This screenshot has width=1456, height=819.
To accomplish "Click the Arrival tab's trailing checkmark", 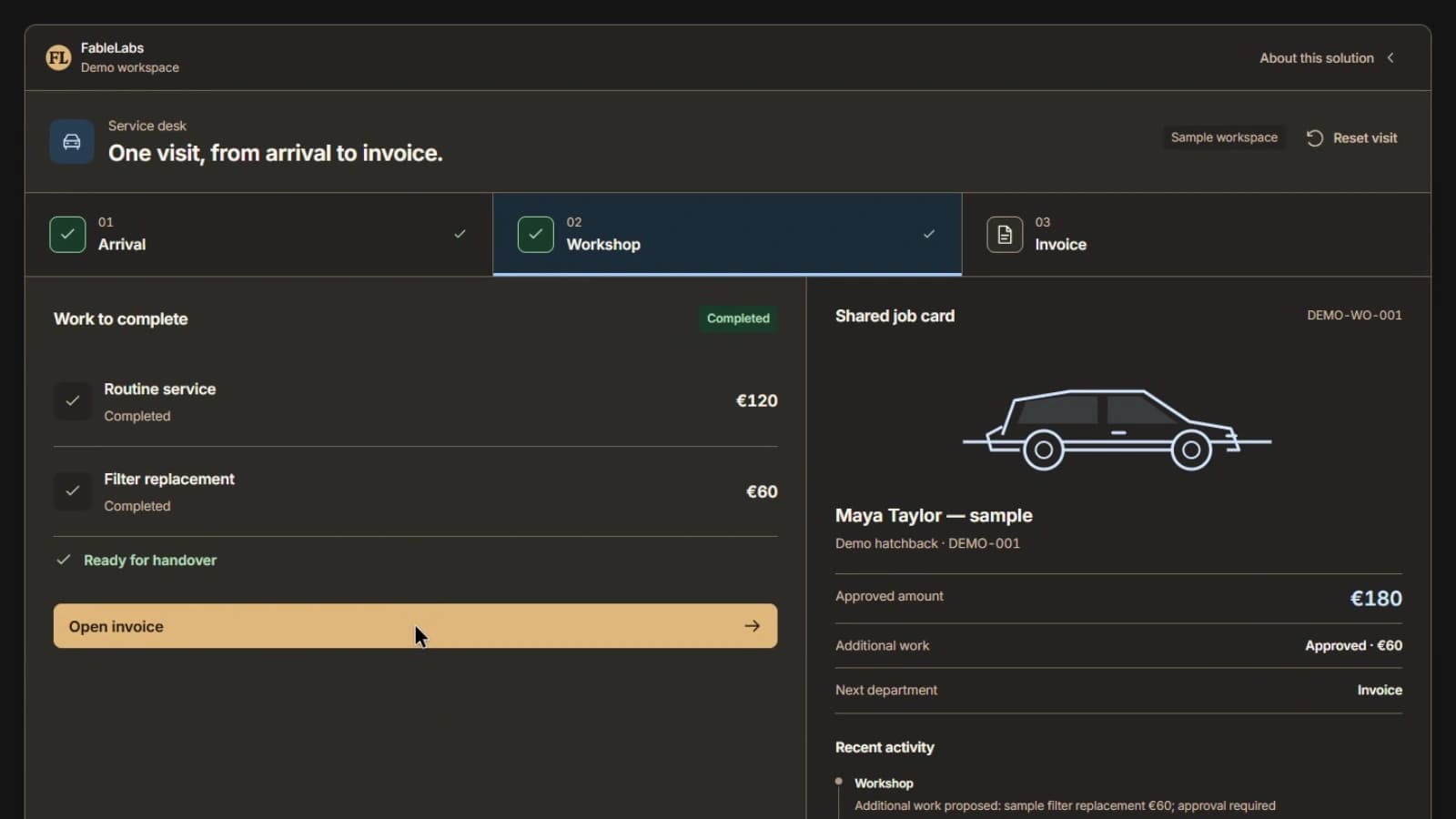I will click(460, 234).
